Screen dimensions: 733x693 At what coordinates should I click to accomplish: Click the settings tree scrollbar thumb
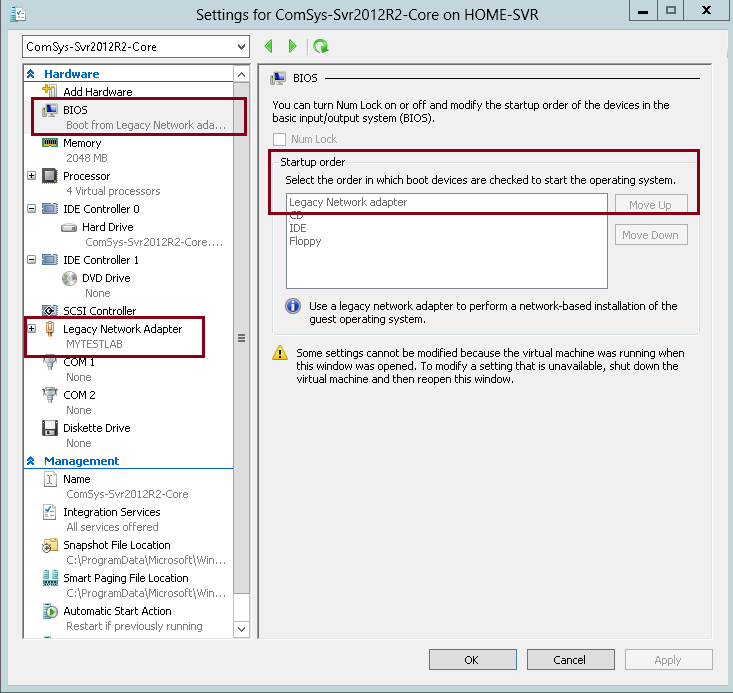(241, 338)
